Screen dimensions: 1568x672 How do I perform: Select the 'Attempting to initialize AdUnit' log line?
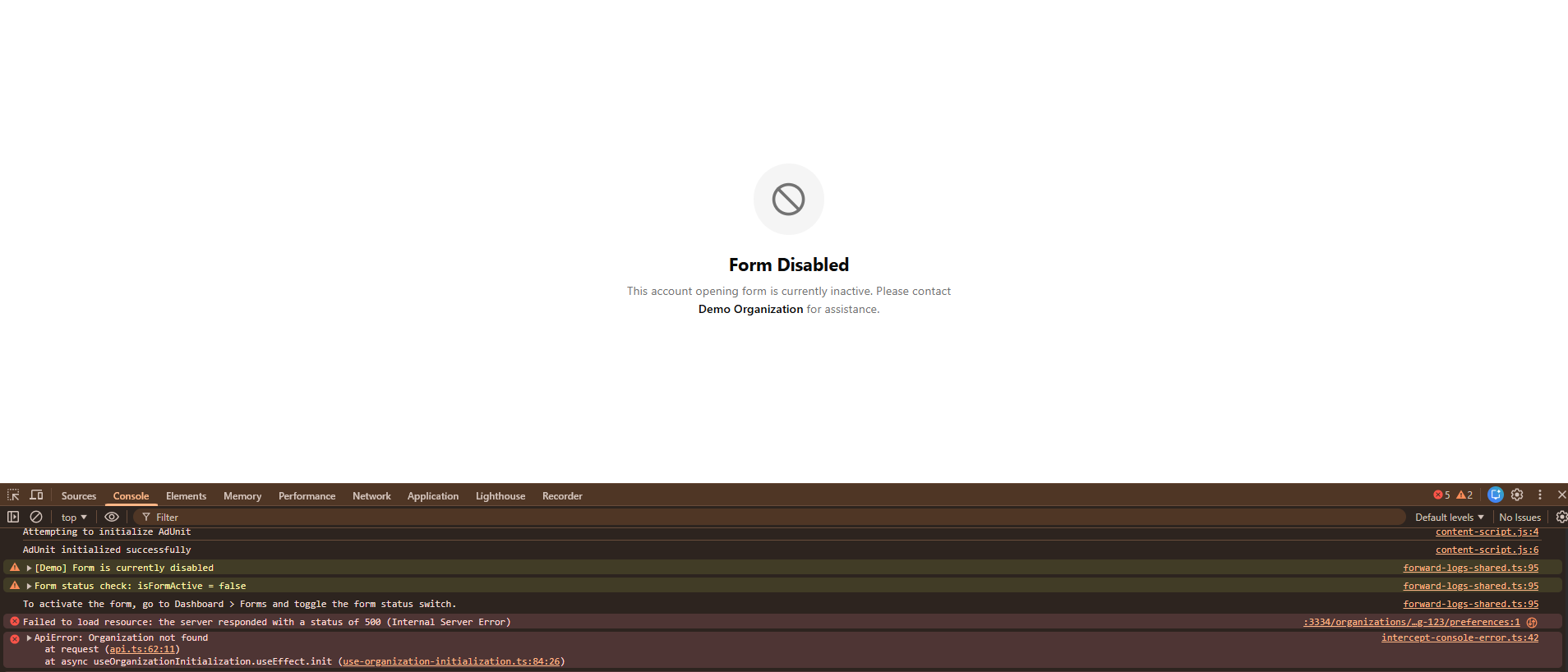[x=107, y=532]
